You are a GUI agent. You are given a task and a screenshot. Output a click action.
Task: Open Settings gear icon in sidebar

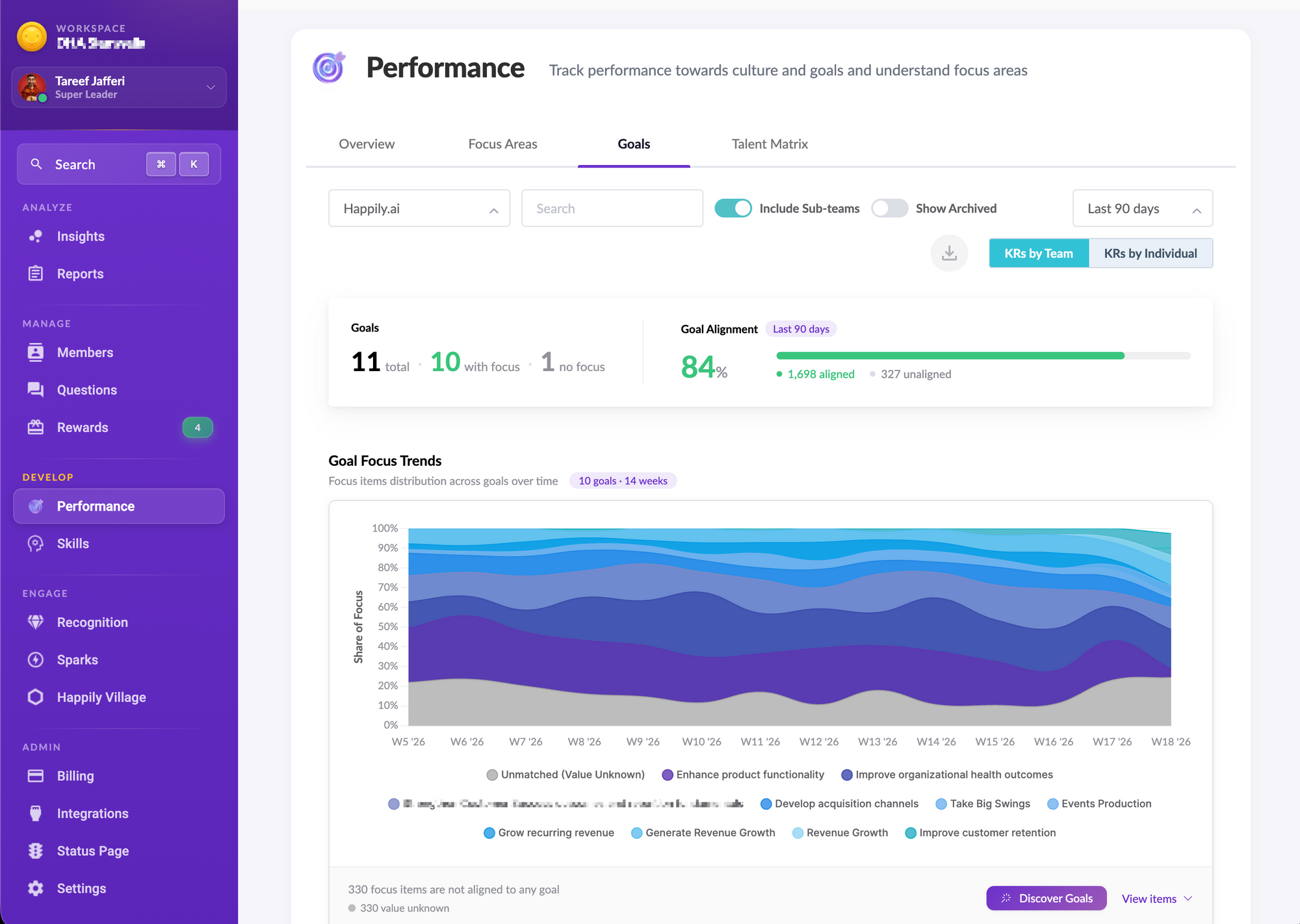pos(36,888)
